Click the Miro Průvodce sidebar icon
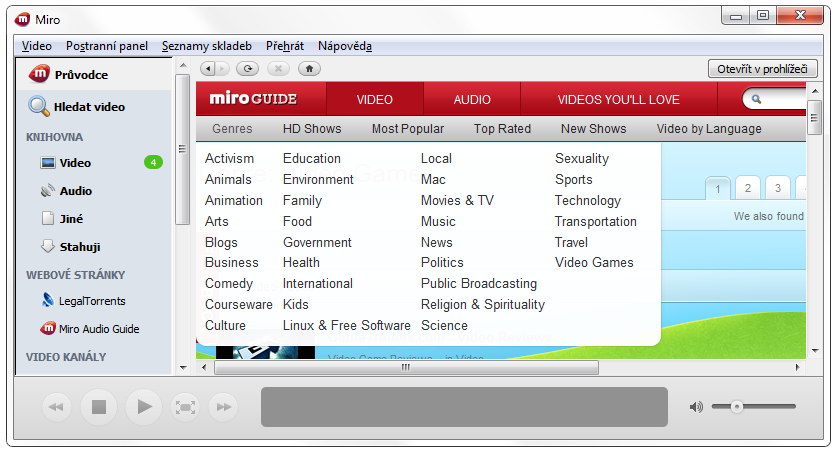Viewport: 834px width, 450px height. 39,74
